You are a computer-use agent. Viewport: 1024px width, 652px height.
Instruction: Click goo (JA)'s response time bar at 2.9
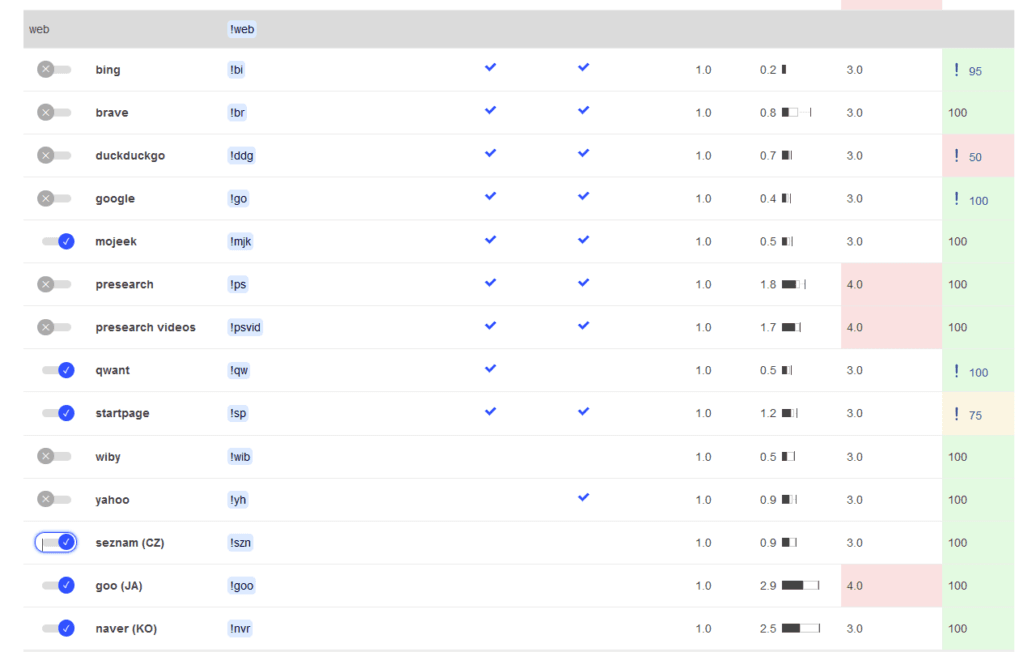pos(801,585)
